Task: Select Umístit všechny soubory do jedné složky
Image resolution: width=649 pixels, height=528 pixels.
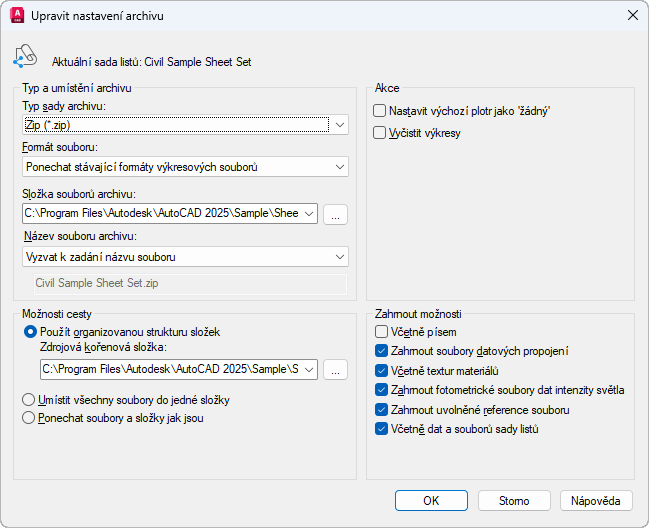Action: coord(29,400)
